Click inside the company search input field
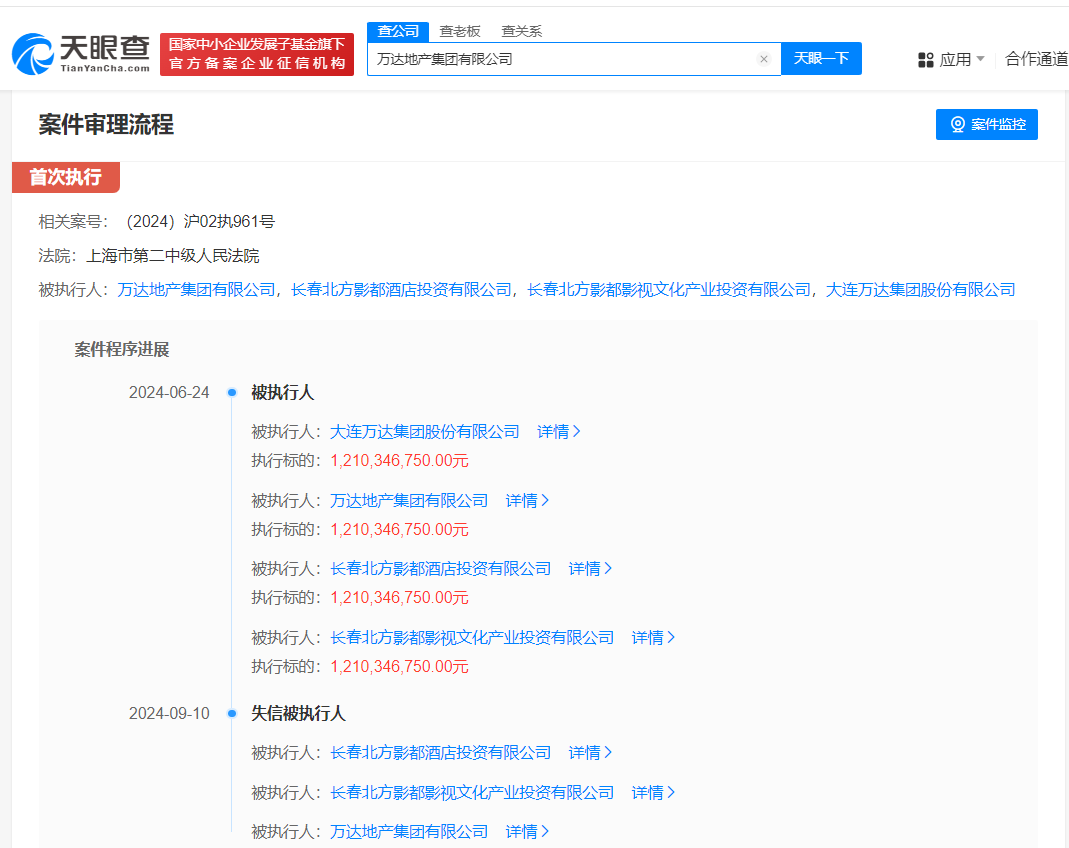Viewport: 1069px width, 848px height. click(560, 58)
